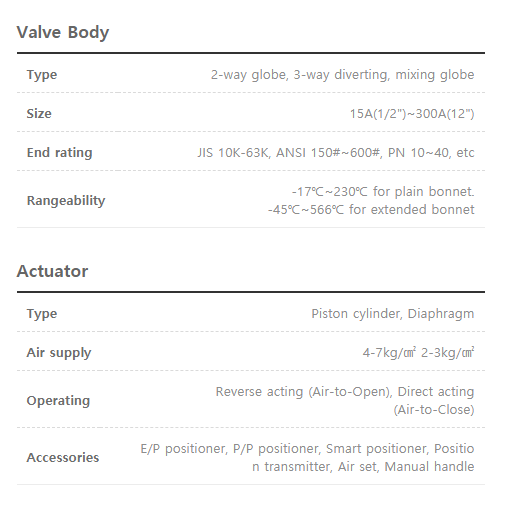Click the Operating row label

coord(58,401)
